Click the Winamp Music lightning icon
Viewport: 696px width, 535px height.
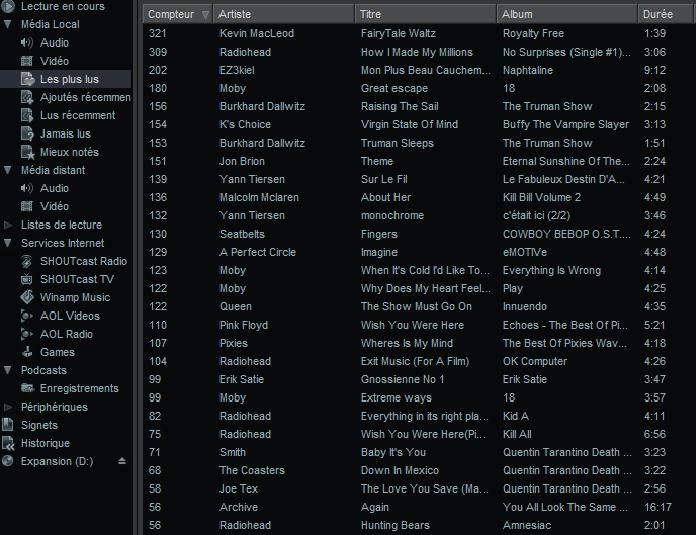(x=27, y=297)
